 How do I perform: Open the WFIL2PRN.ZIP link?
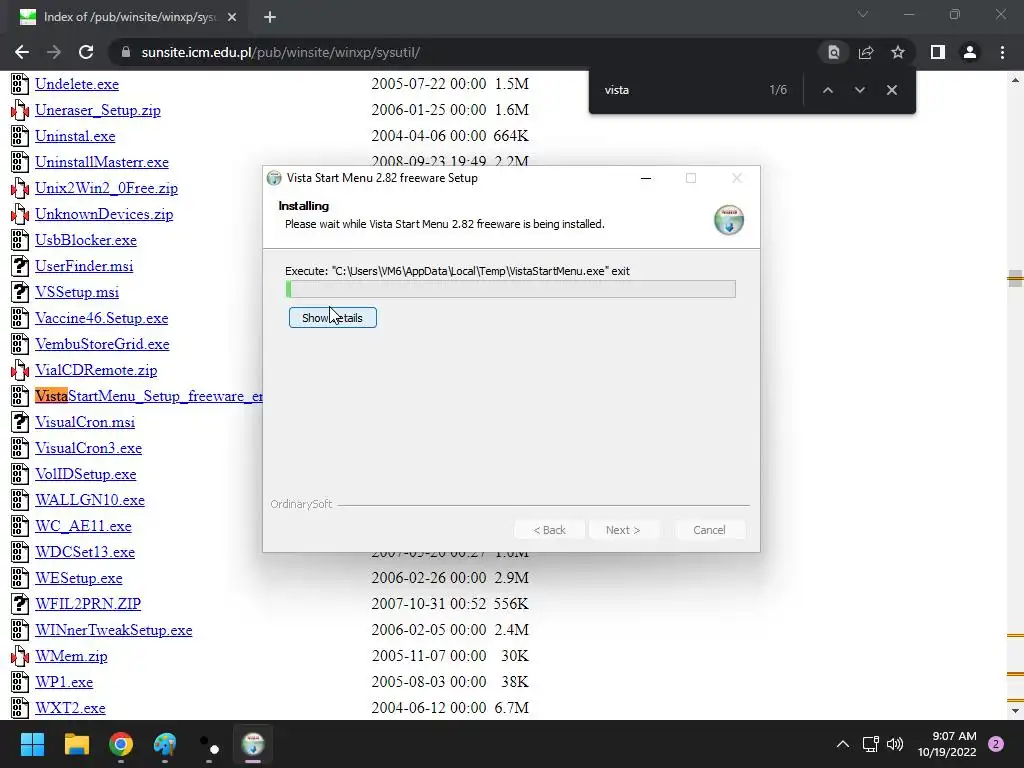coord(88,604)
